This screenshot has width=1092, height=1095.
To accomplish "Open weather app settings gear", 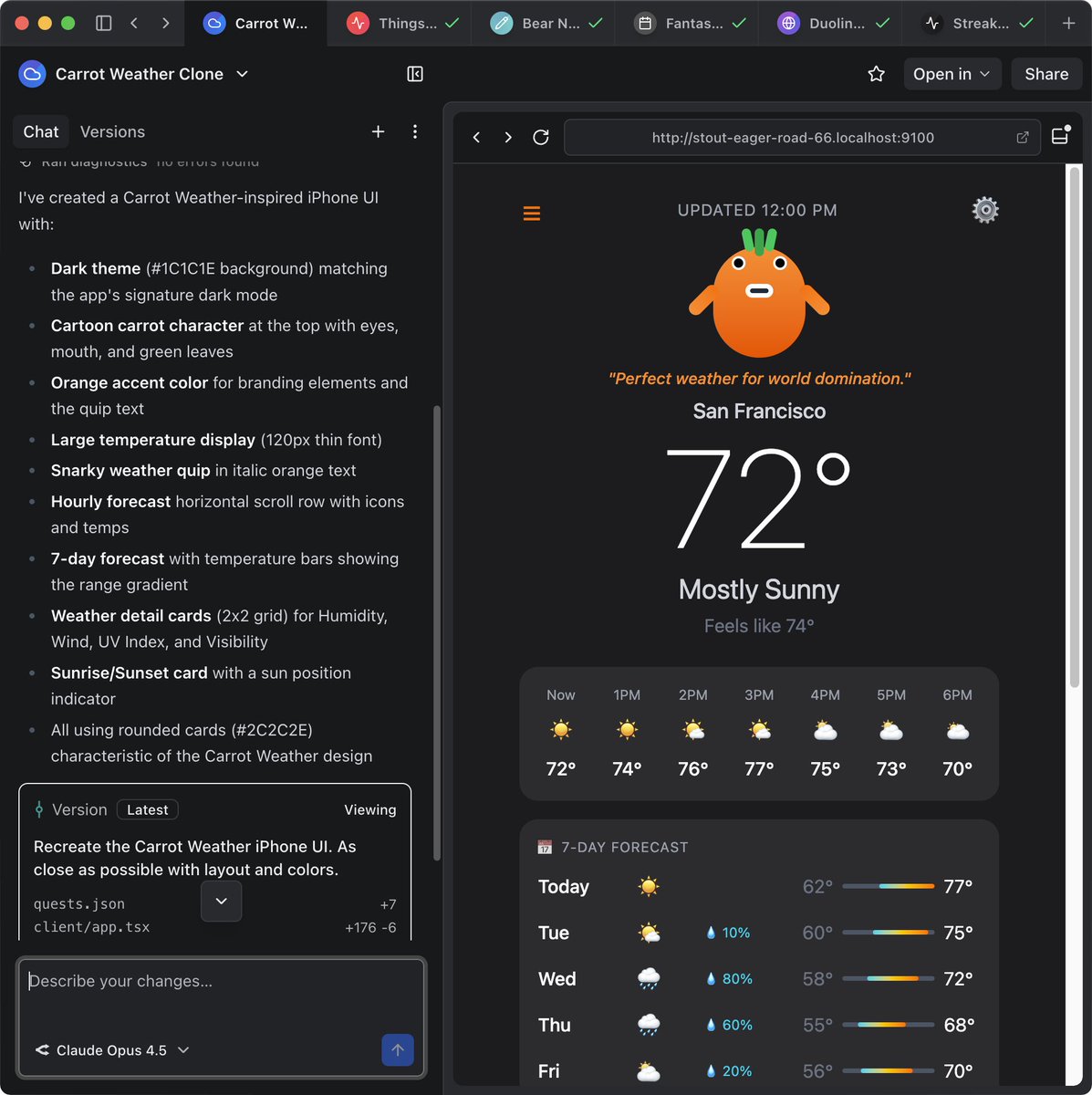I will (x=985, y=210).
